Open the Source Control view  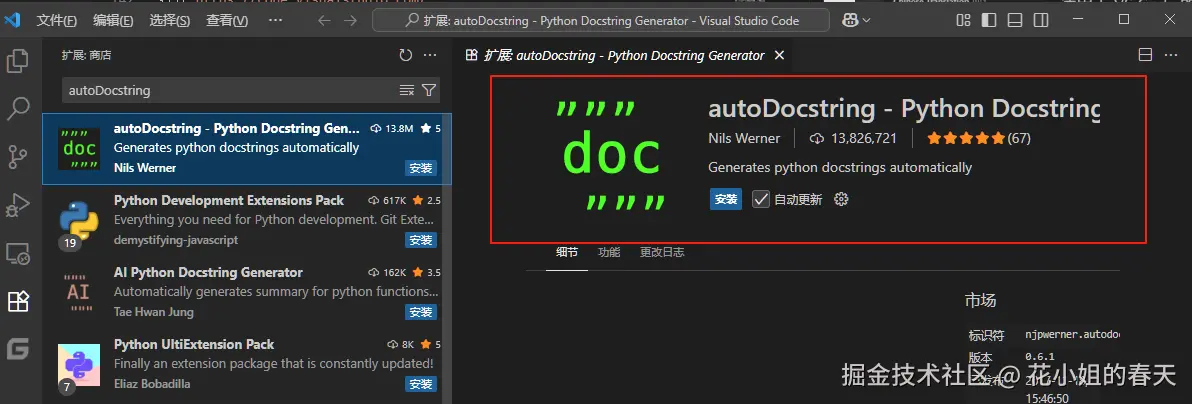click(17, 157)
